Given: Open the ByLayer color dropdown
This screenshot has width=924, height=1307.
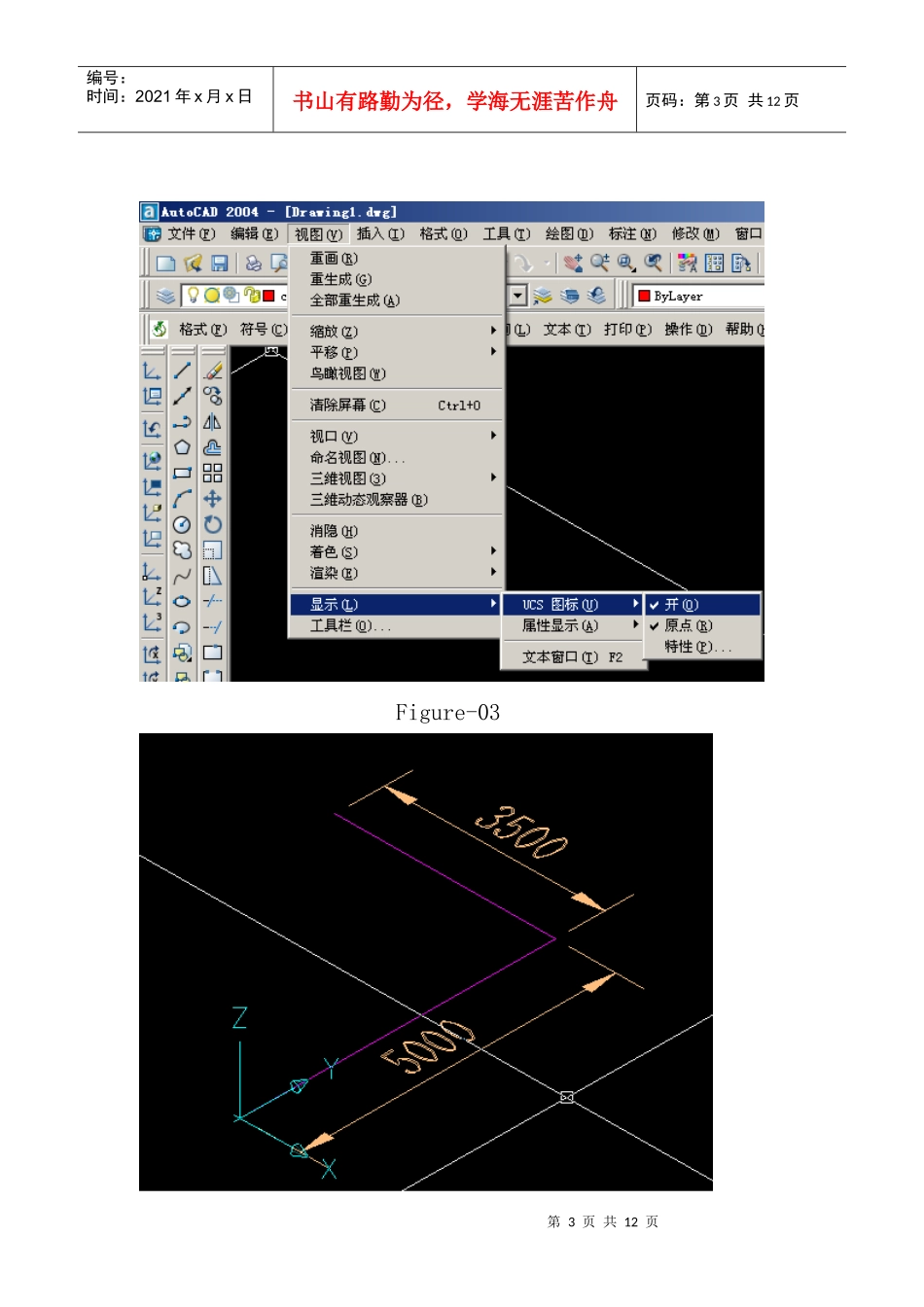Looking at the screenshot, I should [x=697, y=296].
